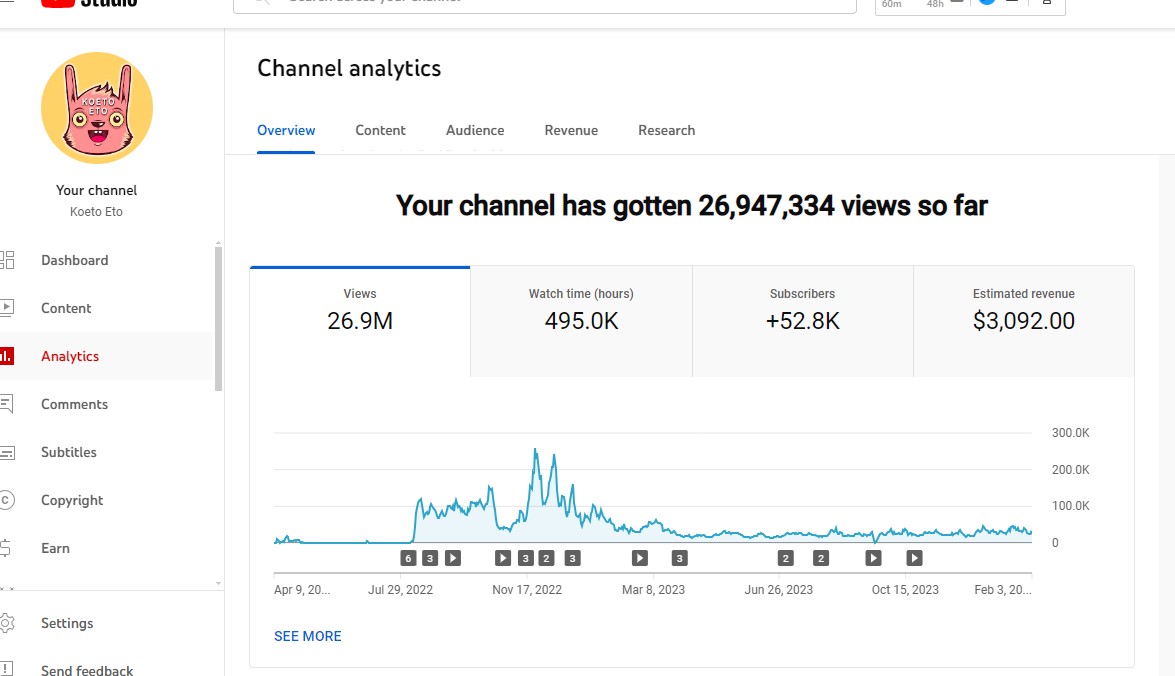Click the Subtitles icon in the sidebar
The image size is (1175, 676).
[7, 452]
